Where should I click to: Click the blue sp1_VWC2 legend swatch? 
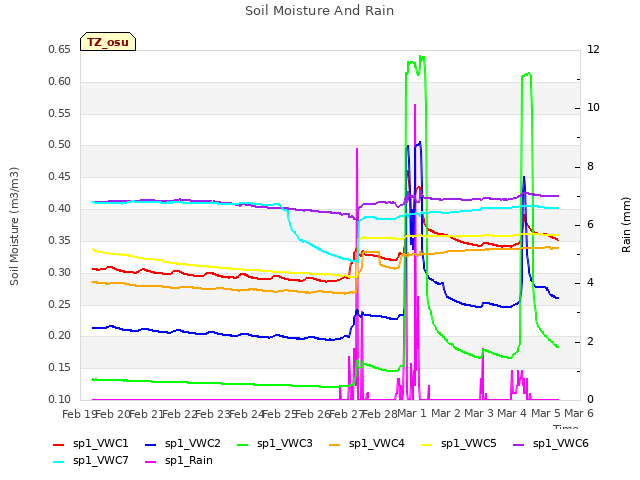pyautogui.click(x=151, y=444)
